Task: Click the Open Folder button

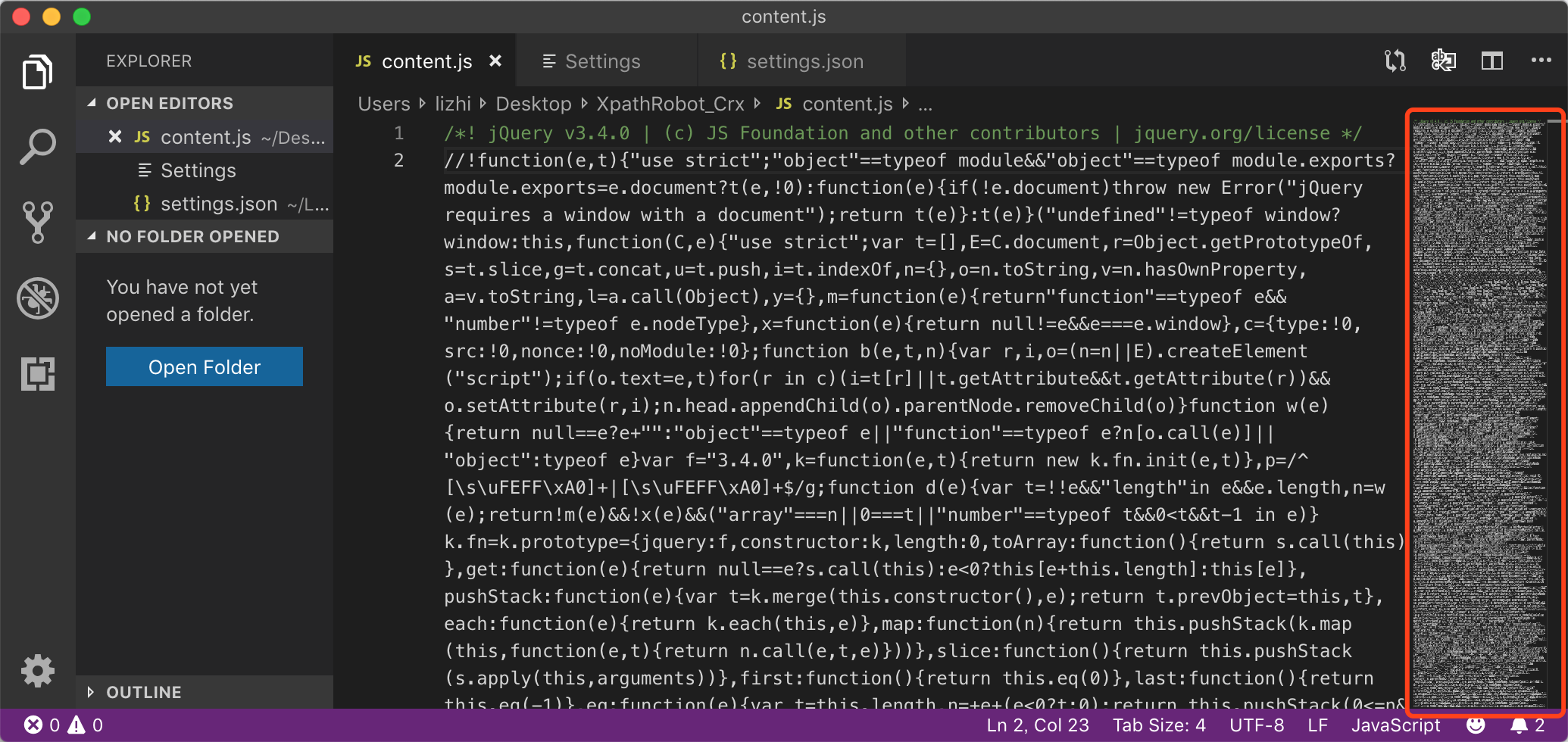Action: (x=205, y=366)
